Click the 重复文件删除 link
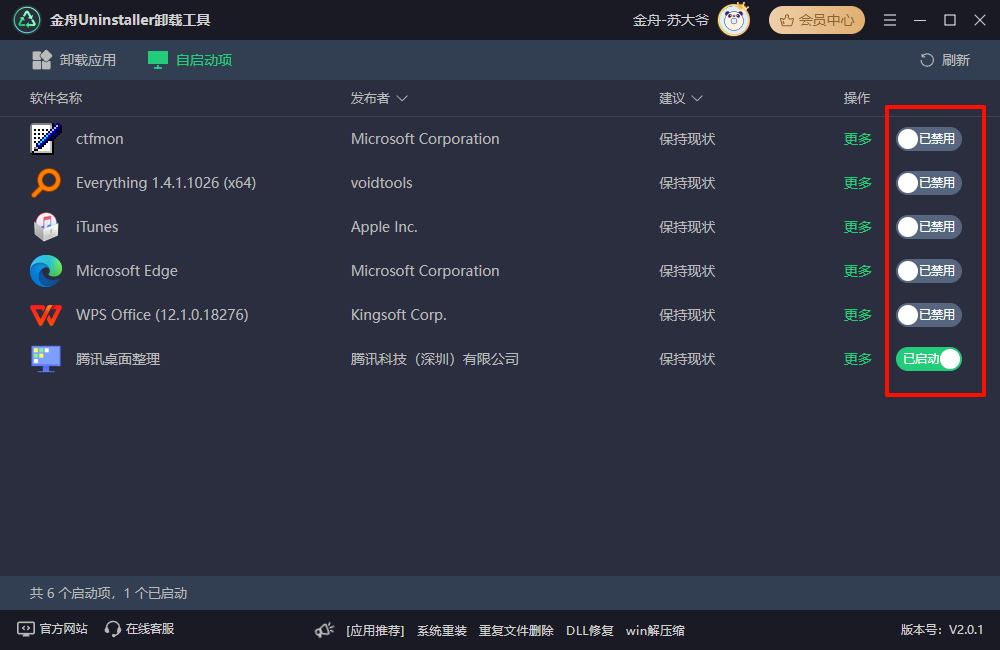The width and height of the screenshot is (1000, 650). [x=516, y=630]
